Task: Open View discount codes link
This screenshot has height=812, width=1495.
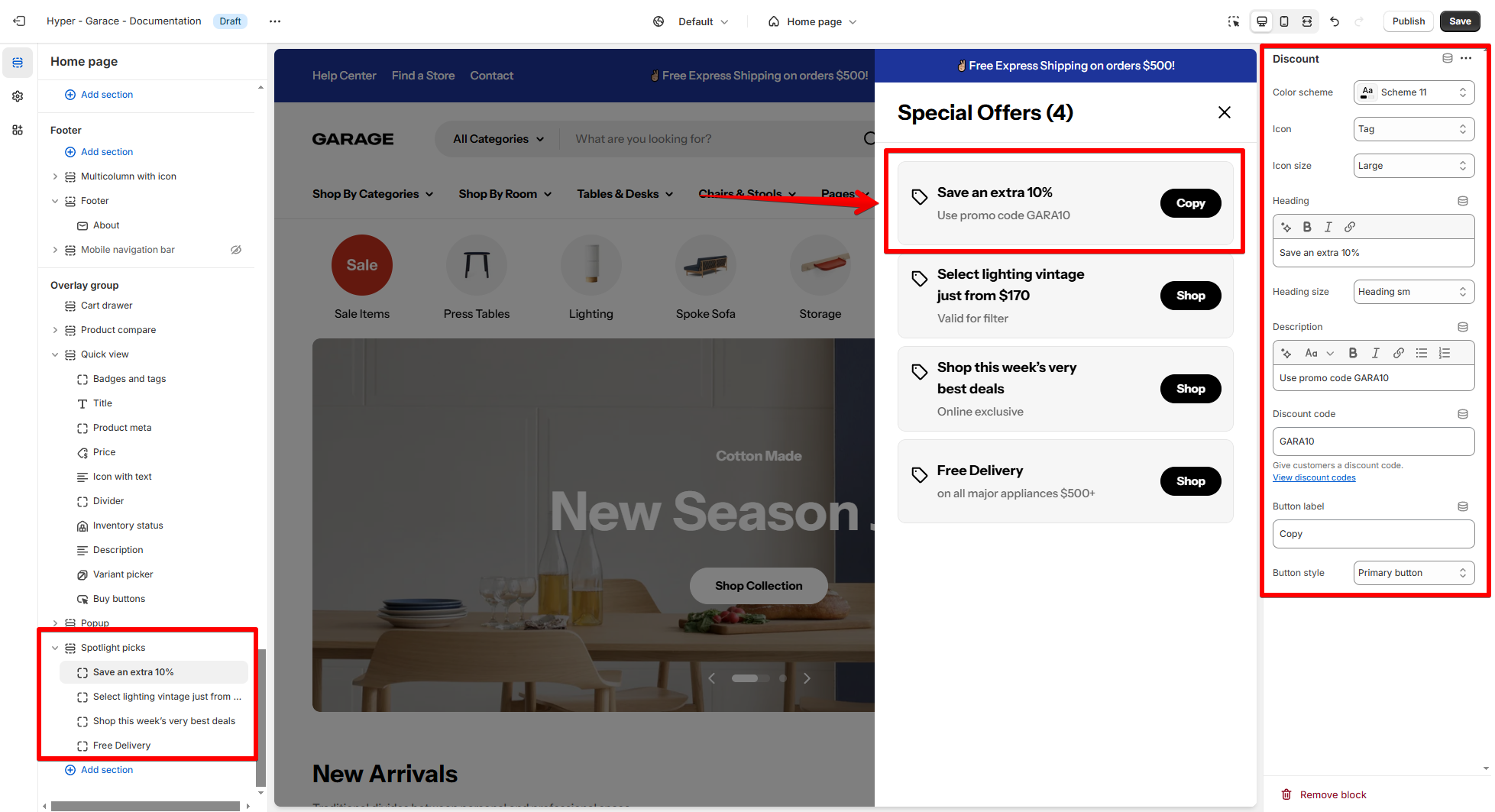Action: [x=1314, y=478]
